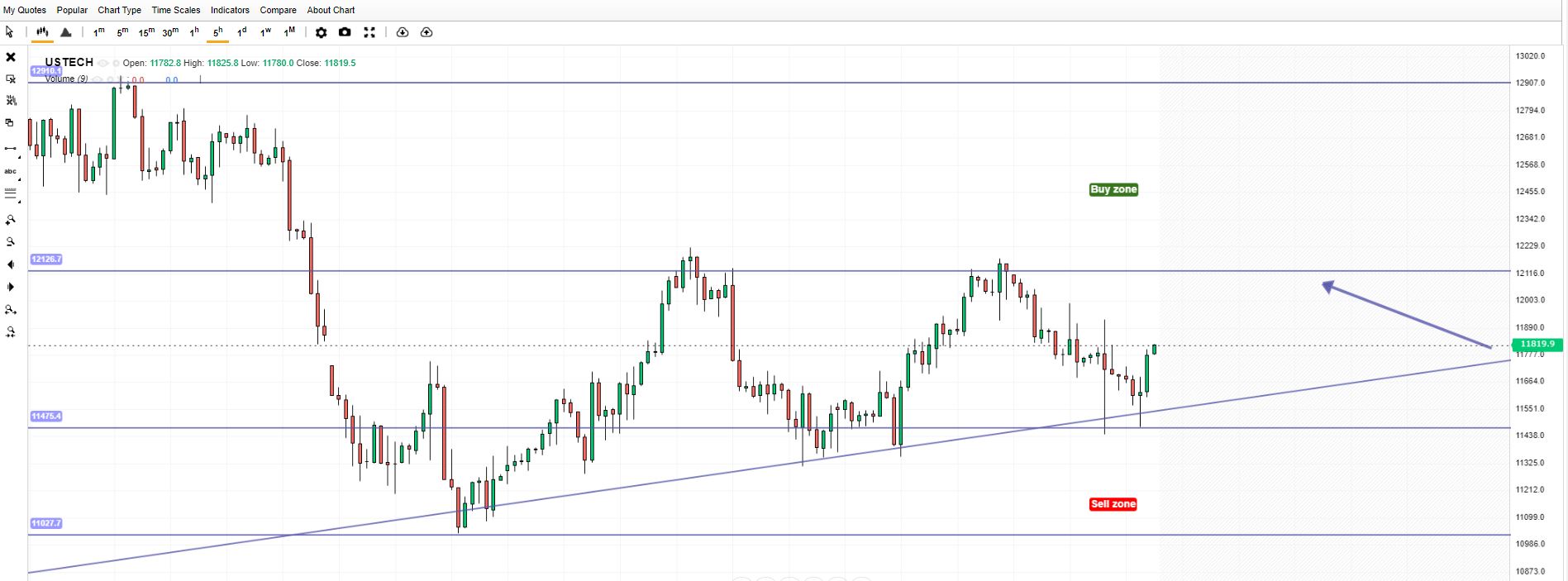Viewport: 1568px width, 581px height.
Task: Click the green Buy zone label
Action: coord(1113,189)
